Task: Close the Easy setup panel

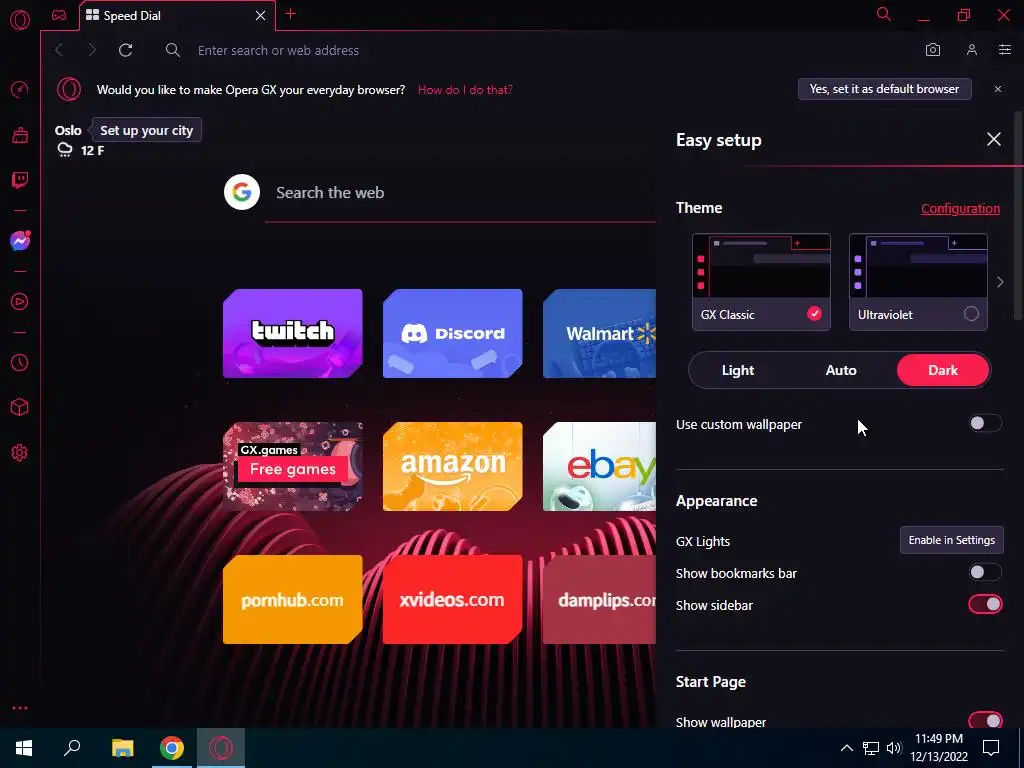Action: tap(993, 139)
